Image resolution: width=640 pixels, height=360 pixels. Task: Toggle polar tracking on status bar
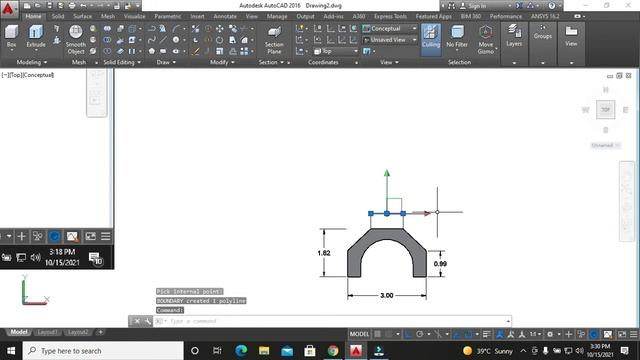[x=420, y=334]
